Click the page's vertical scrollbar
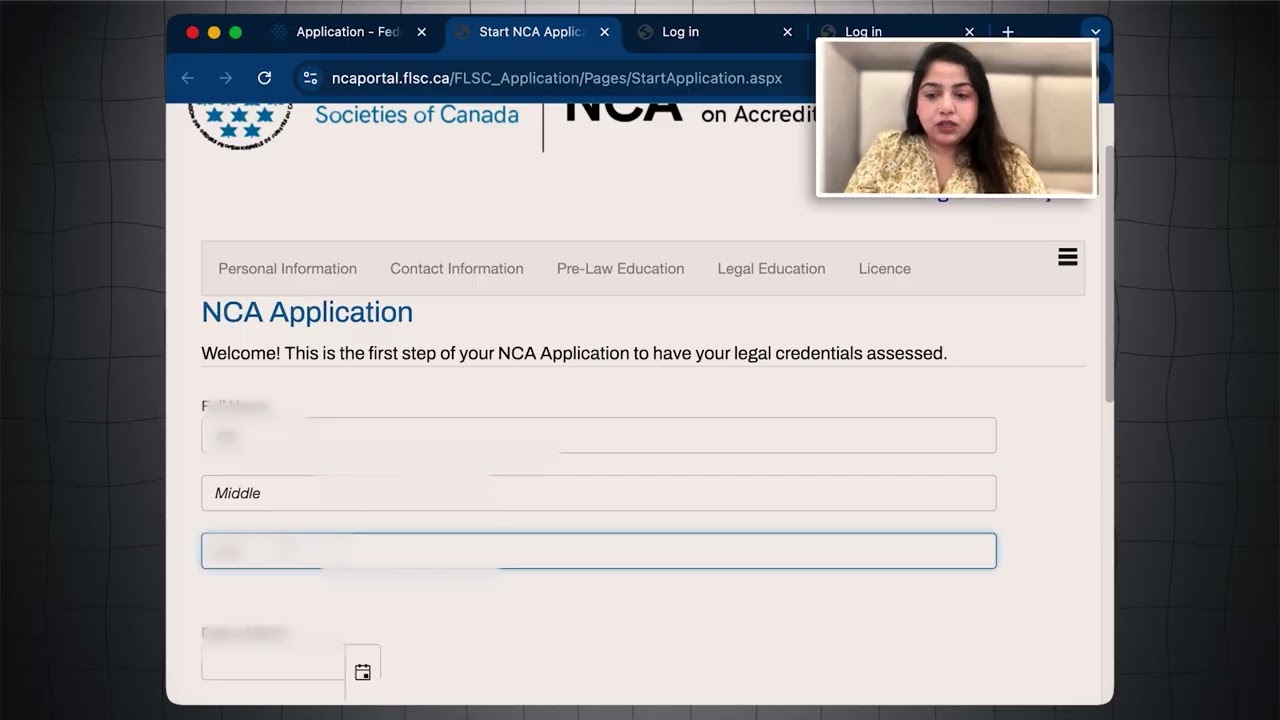 pyautogui.click(x=1108, y=274)
